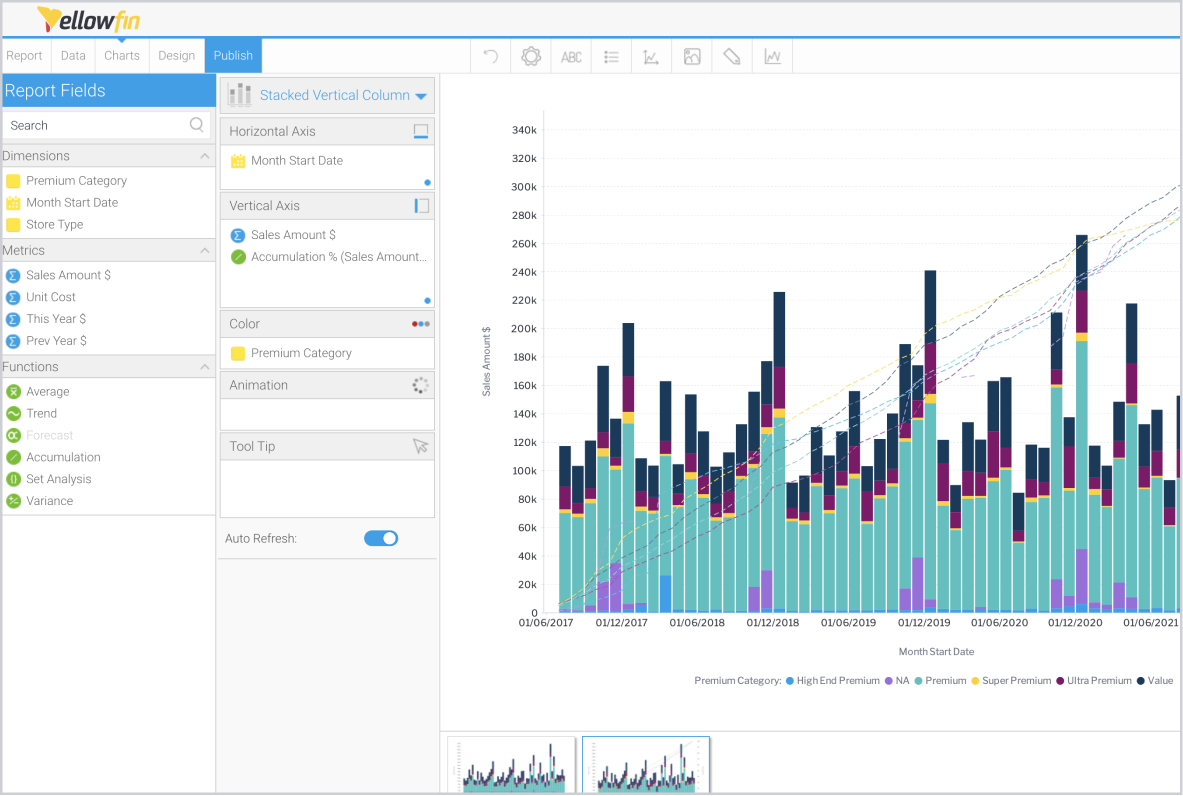Open background image settings icon

(x=692, y=57)
